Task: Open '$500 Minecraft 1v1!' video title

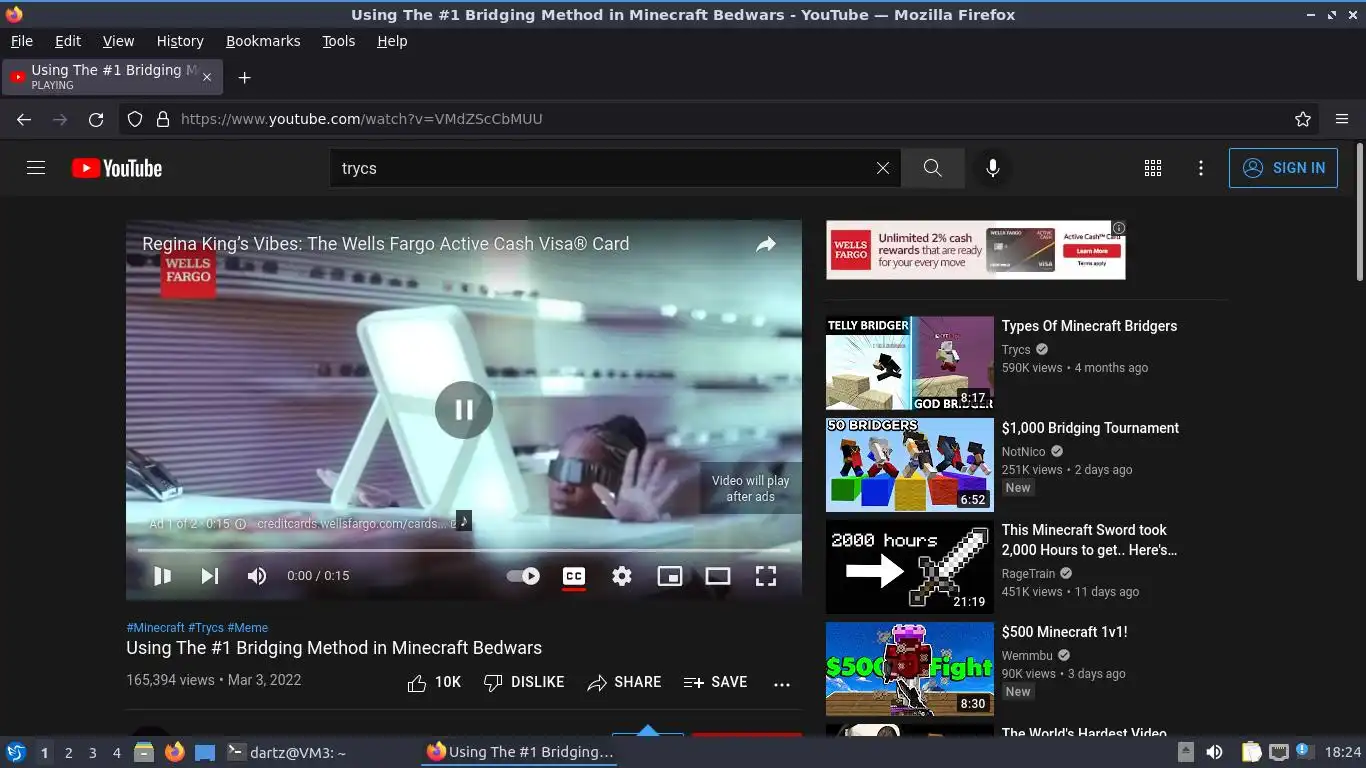Action: tap(1064, 632)
